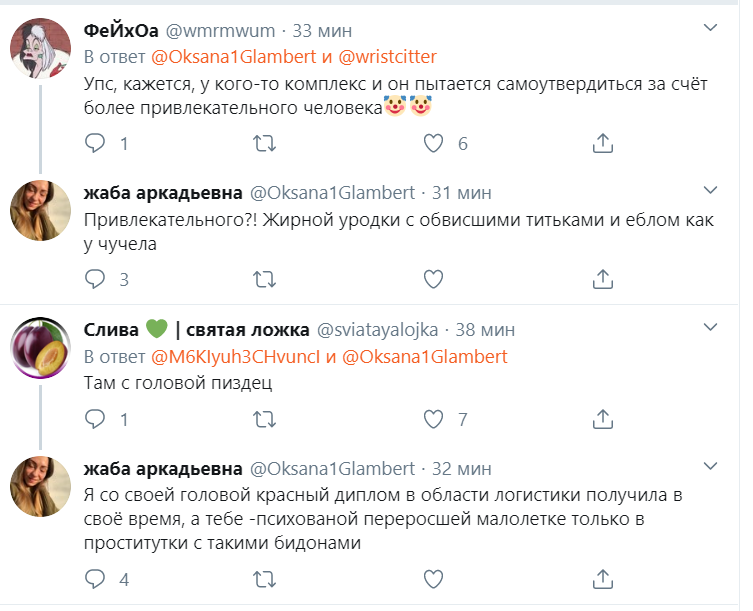Viewport: 753px width, 611px height.
Task: Expand options for the 31-minute-old tweet
Action: click(710, 190)
